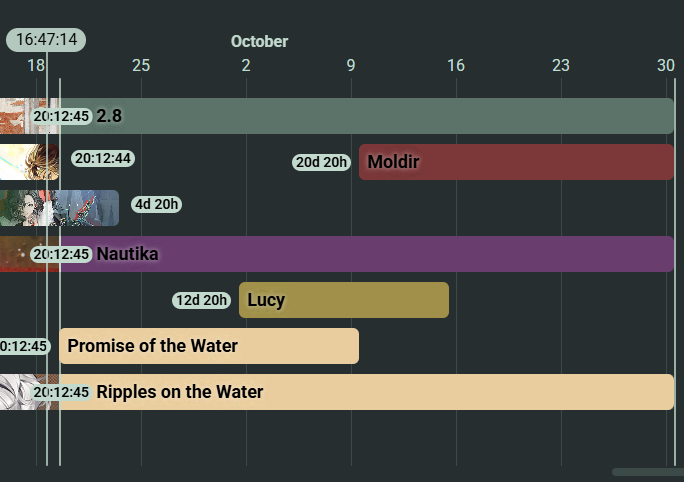Click the date 9 on timeline header
Screen dimensions: 684x482
point(351,66)
